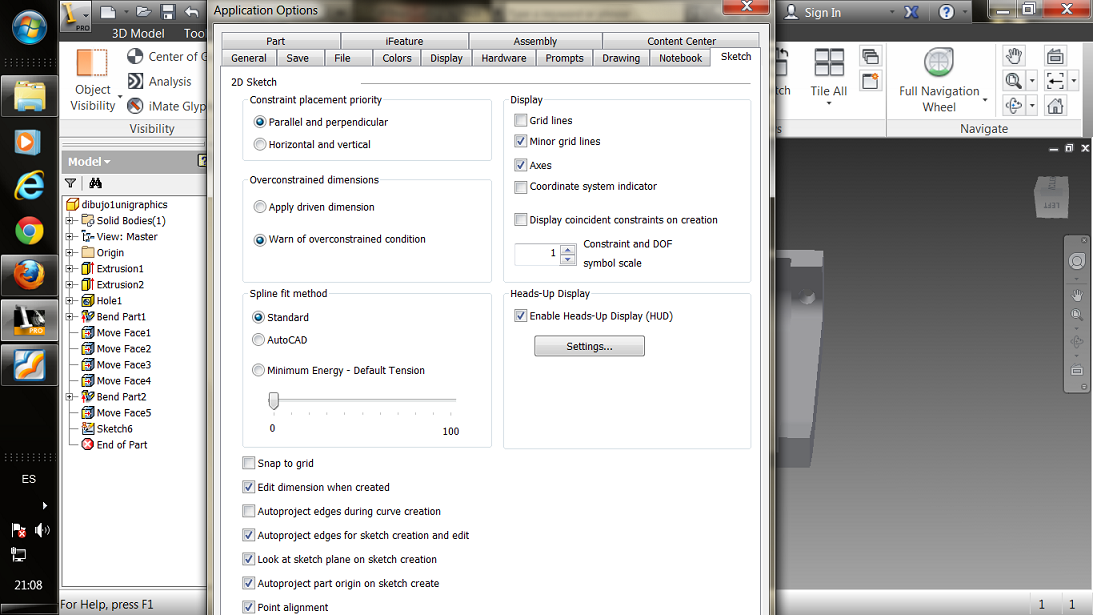Enable the Grid lines checkbox
This screenshot has width=1093, height=615.
pos(519,119)
